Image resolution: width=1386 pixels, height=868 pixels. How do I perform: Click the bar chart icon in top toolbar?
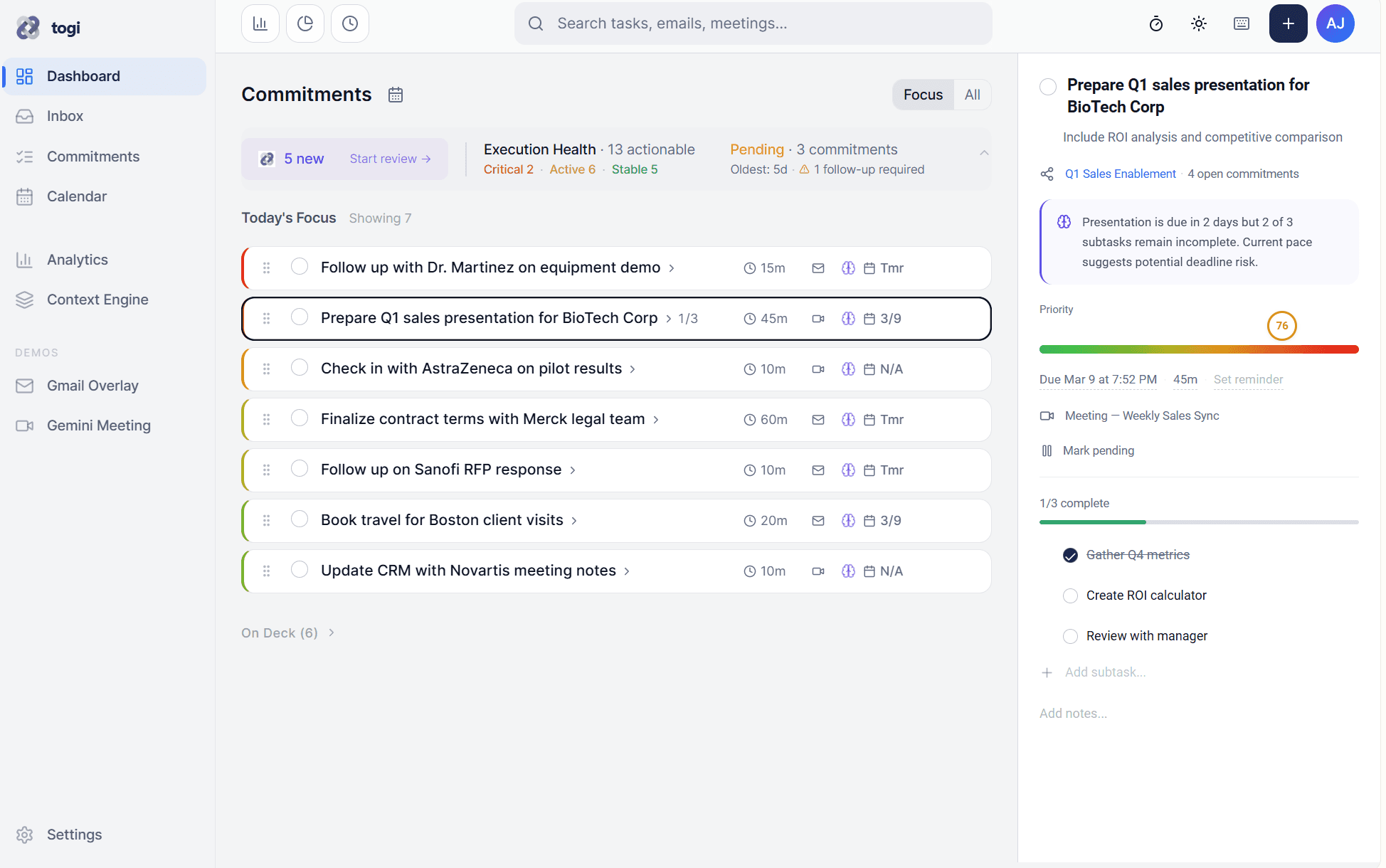(x=260, y=23)
